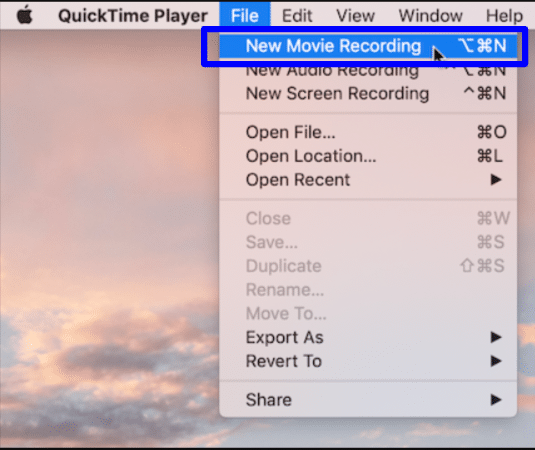This screenshot has height=450, width=535.
Task: Select Open Location… entry
Action: [x=368, y=156]
